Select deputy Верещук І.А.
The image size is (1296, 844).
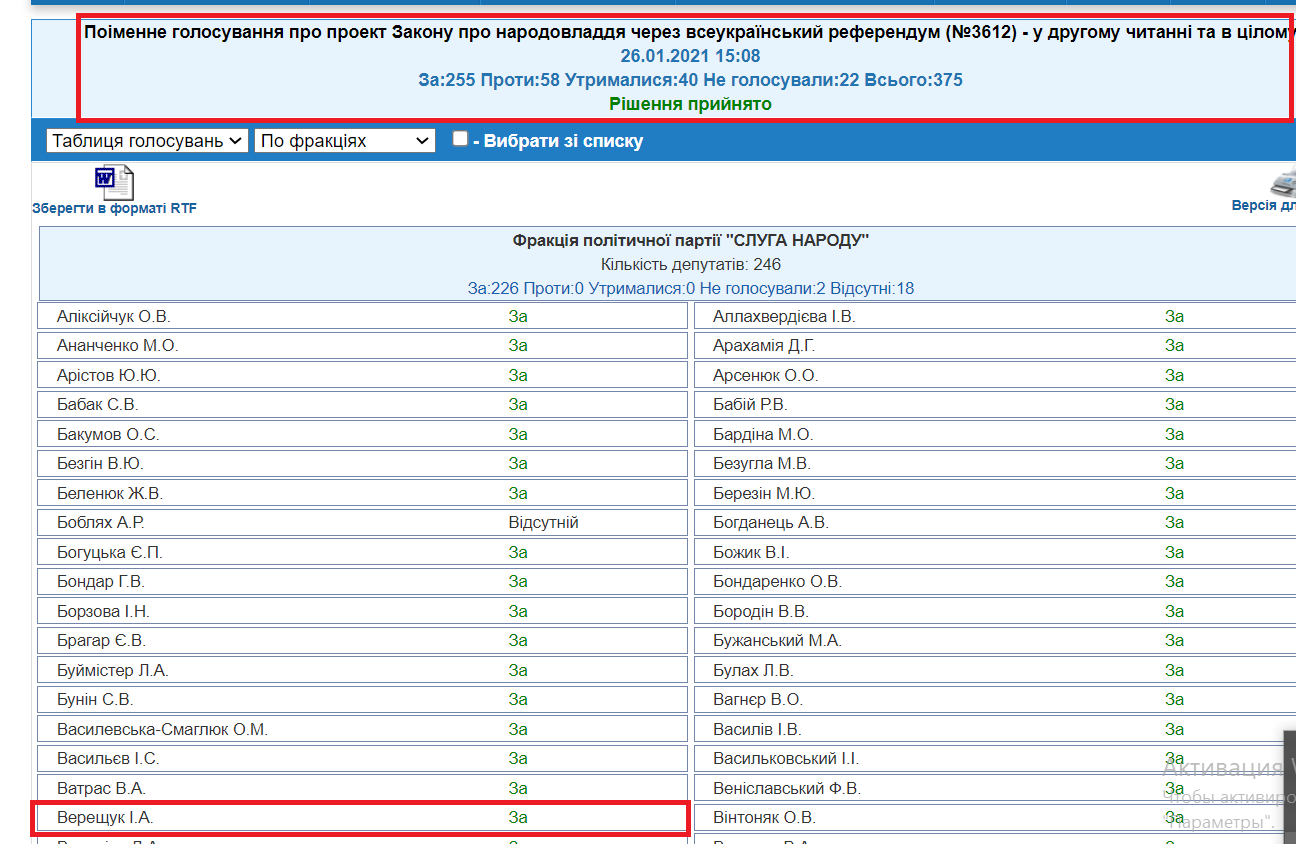[106, 818]
